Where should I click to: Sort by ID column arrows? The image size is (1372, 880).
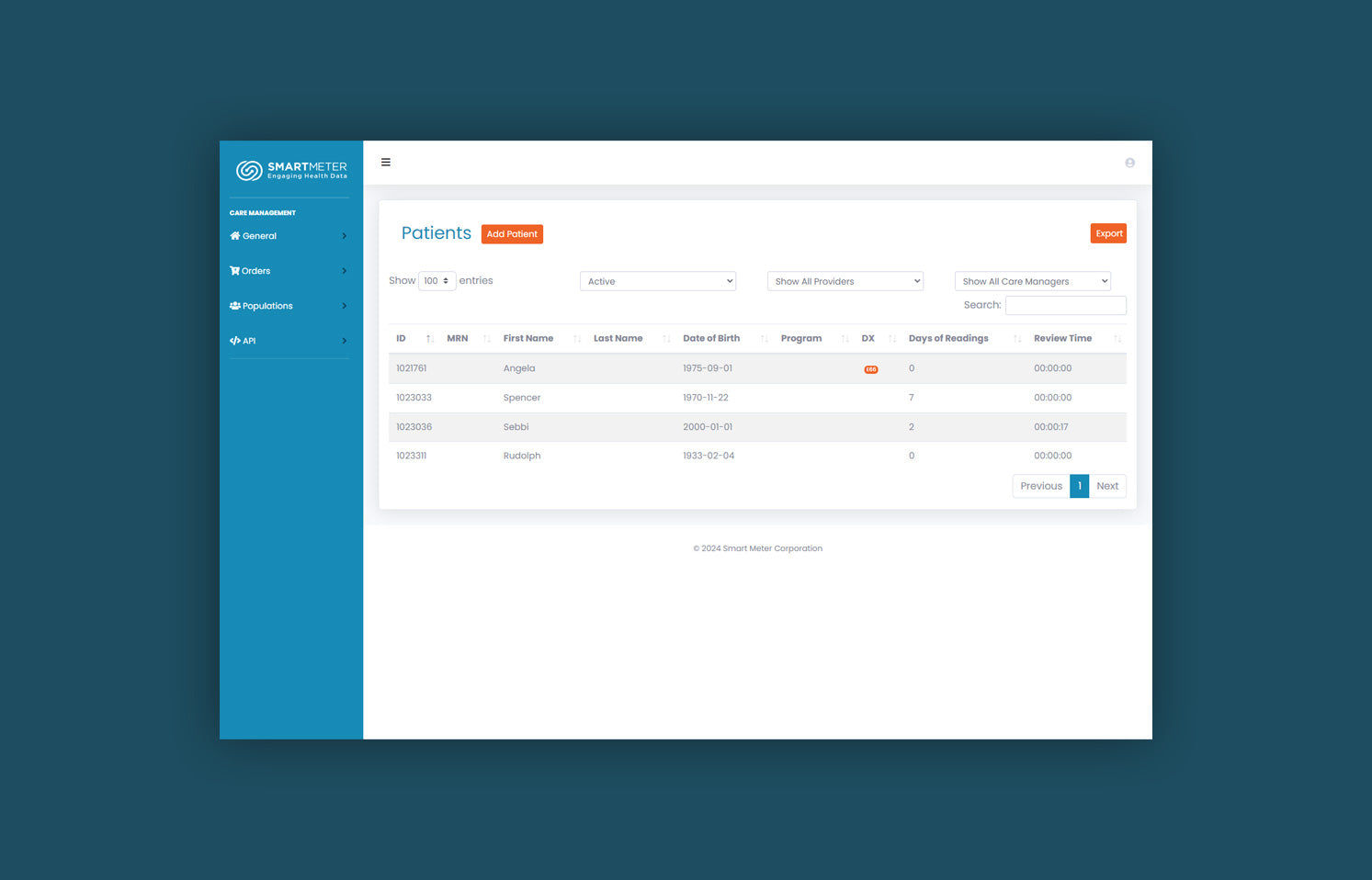click(429, 339)
